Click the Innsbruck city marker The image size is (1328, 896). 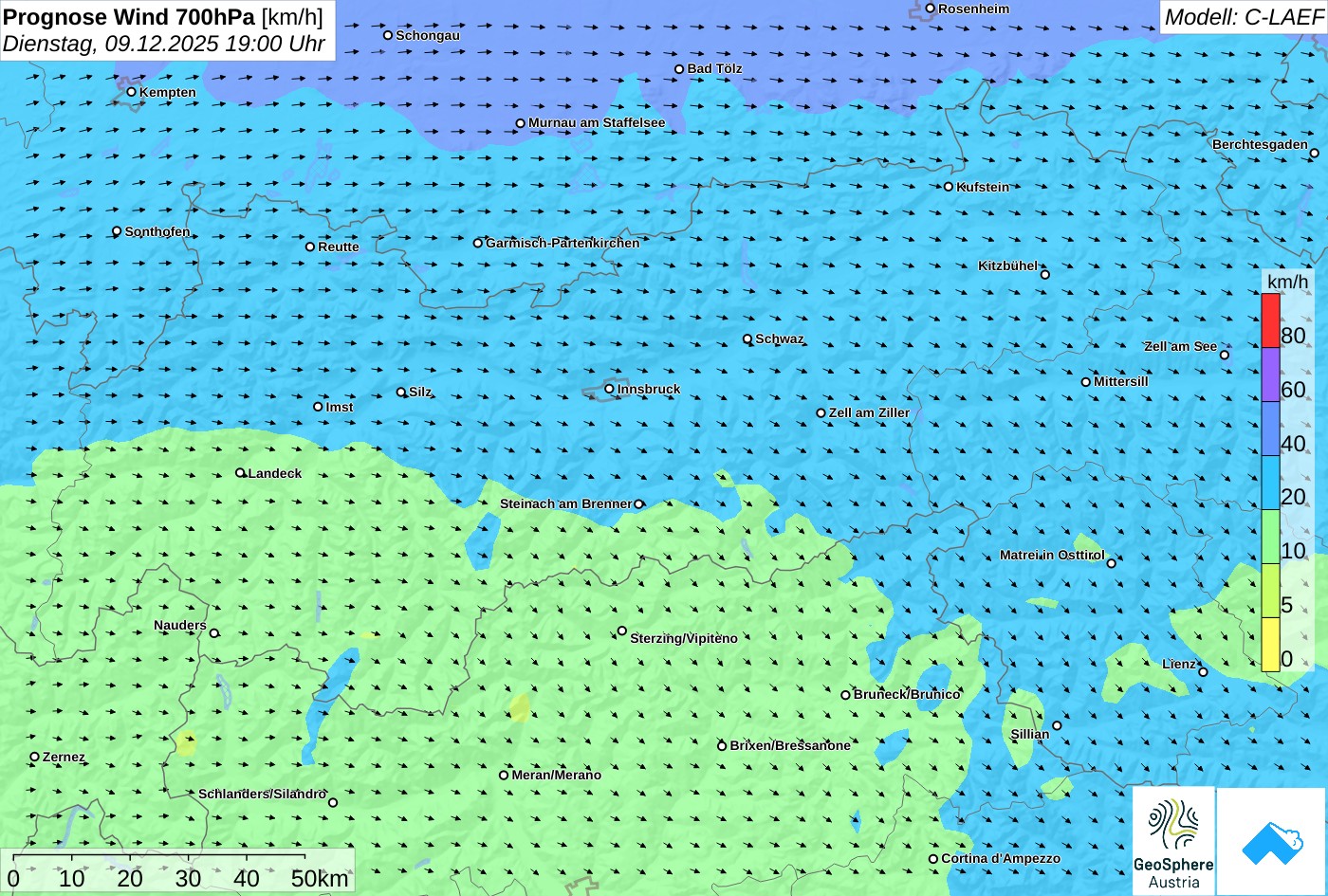[x=609, y=389]
